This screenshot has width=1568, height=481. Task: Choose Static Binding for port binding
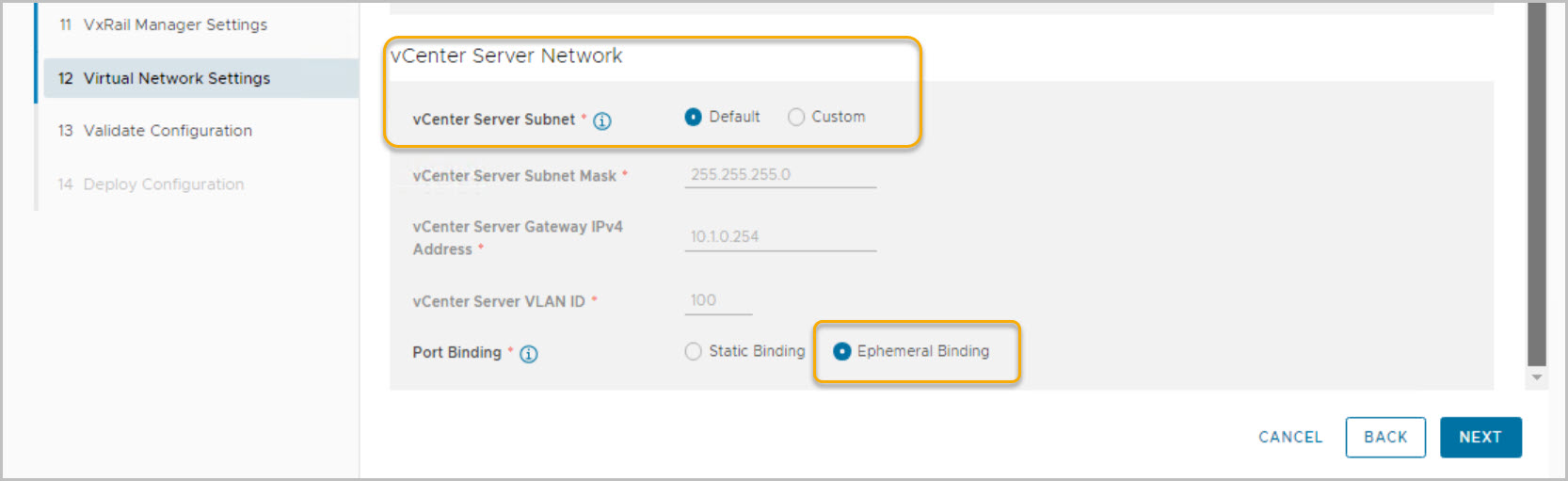(694, 351)
